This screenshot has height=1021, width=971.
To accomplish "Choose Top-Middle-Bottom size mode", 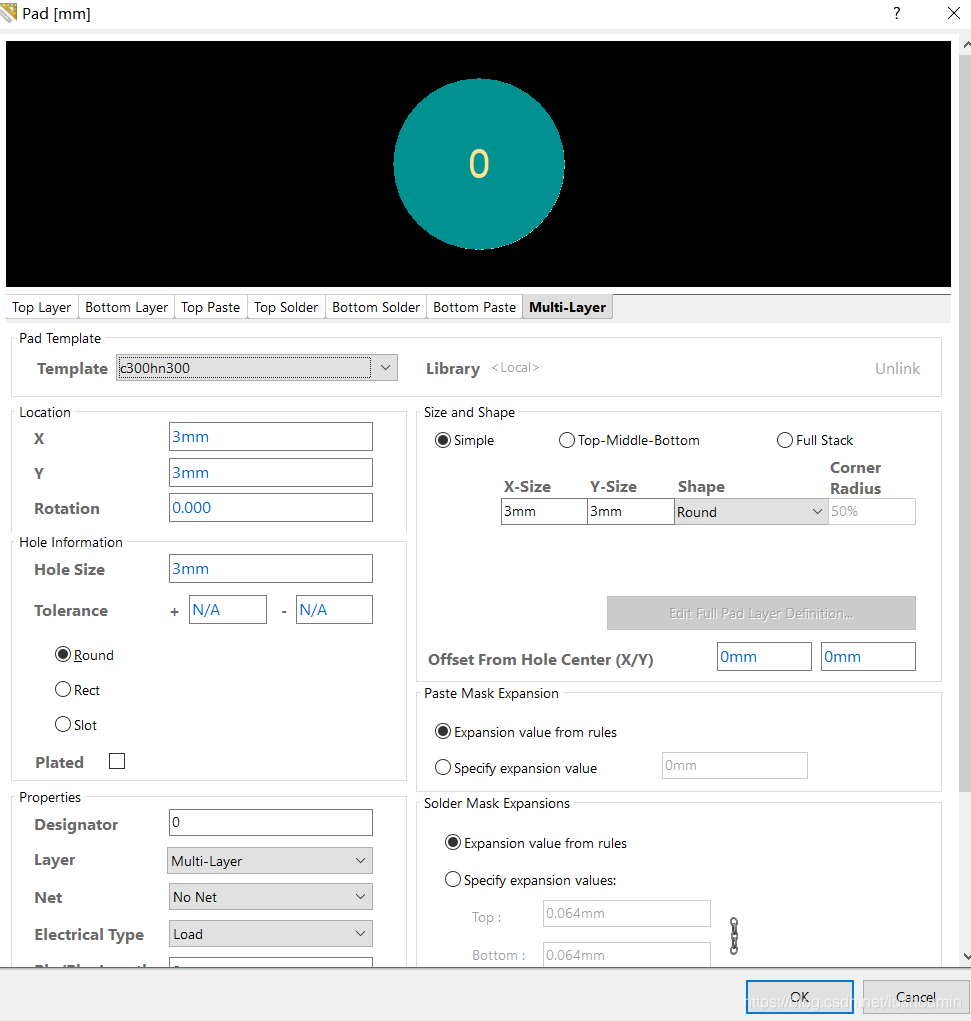I will pos(567,440).
